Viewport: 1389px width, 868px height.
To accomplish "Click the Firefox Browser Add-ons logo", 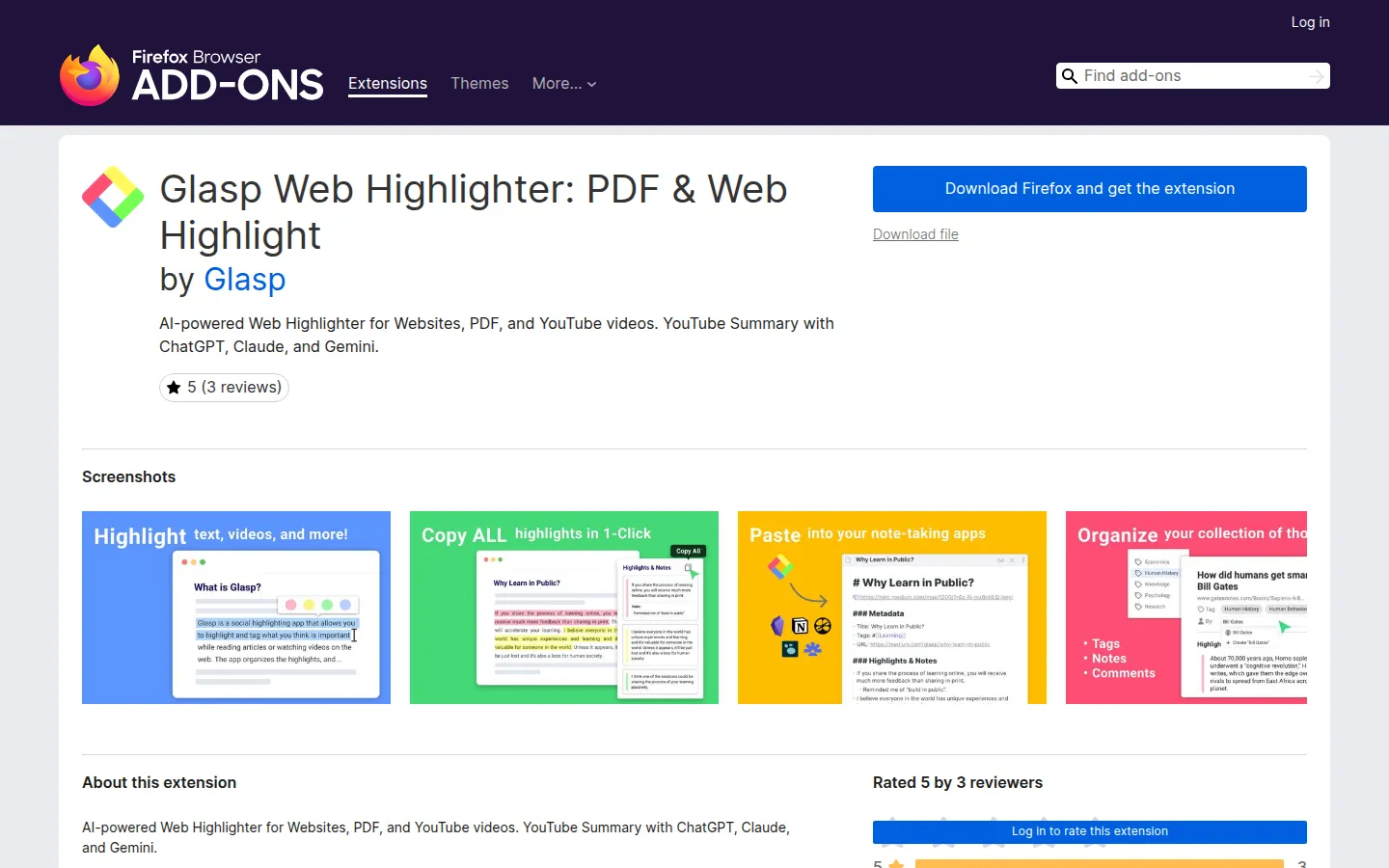I will [191, 74].
